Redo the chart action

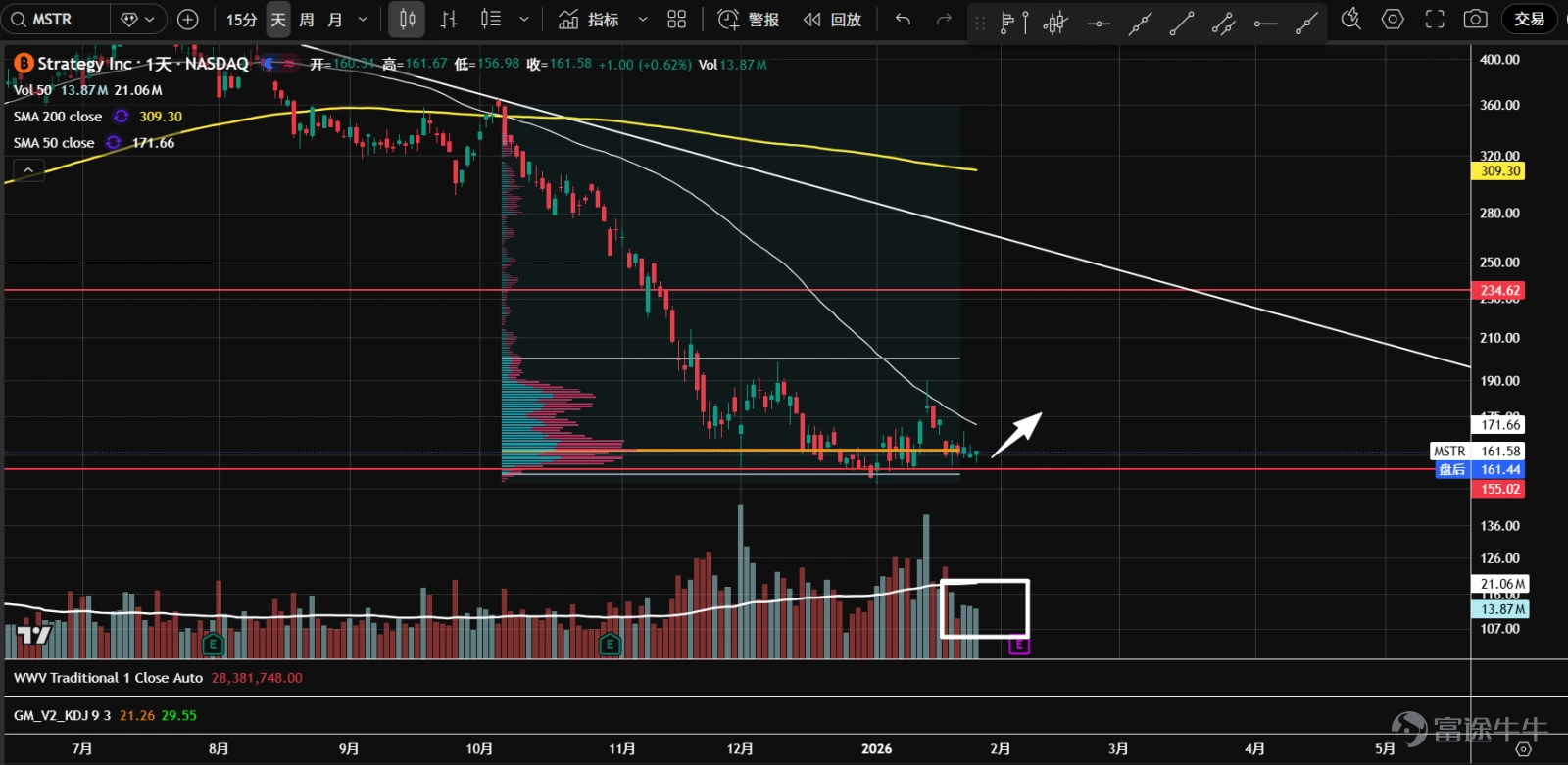click(x=943, y=20)
